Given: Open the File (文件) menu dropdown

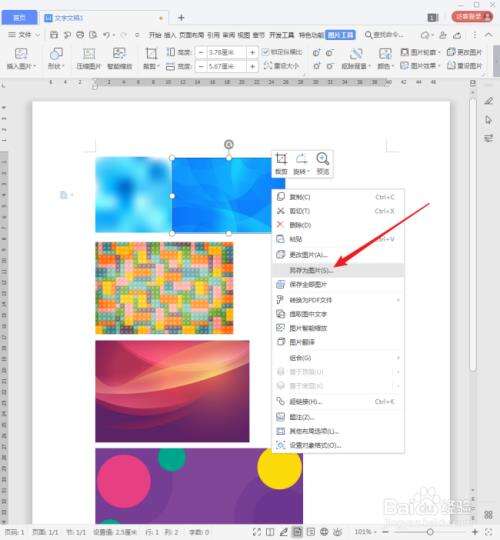Looking at the screenshot, I should (24, 35).
